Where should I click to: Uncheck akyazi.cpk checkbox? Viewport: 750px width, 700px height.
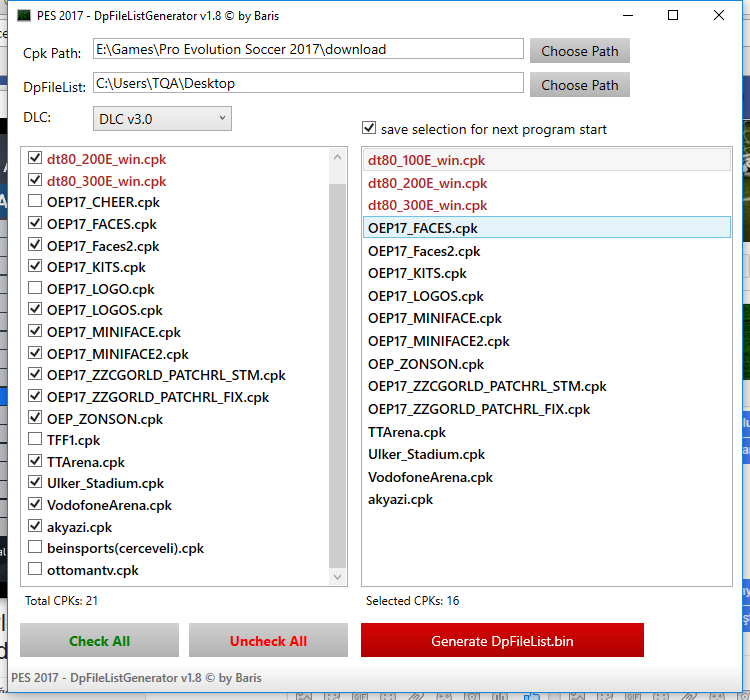coord(35,526)
